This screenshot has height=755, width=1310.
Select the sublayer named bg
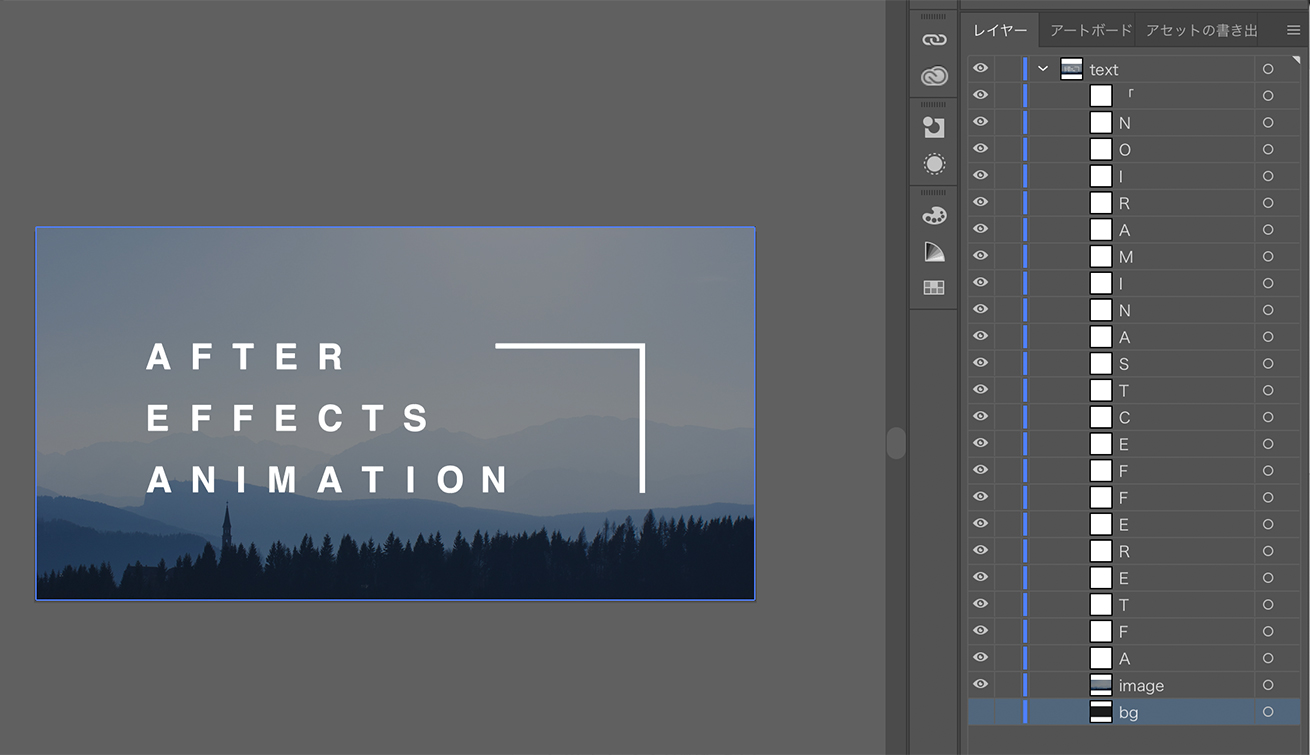[1128, 712]
